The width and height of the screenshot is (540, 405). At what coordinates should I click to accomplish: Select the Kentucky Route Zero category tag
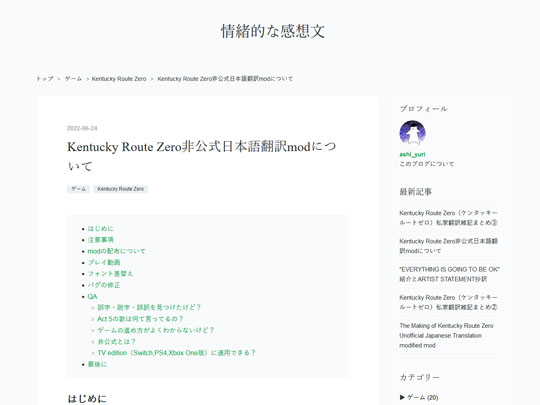pos(121,189)
